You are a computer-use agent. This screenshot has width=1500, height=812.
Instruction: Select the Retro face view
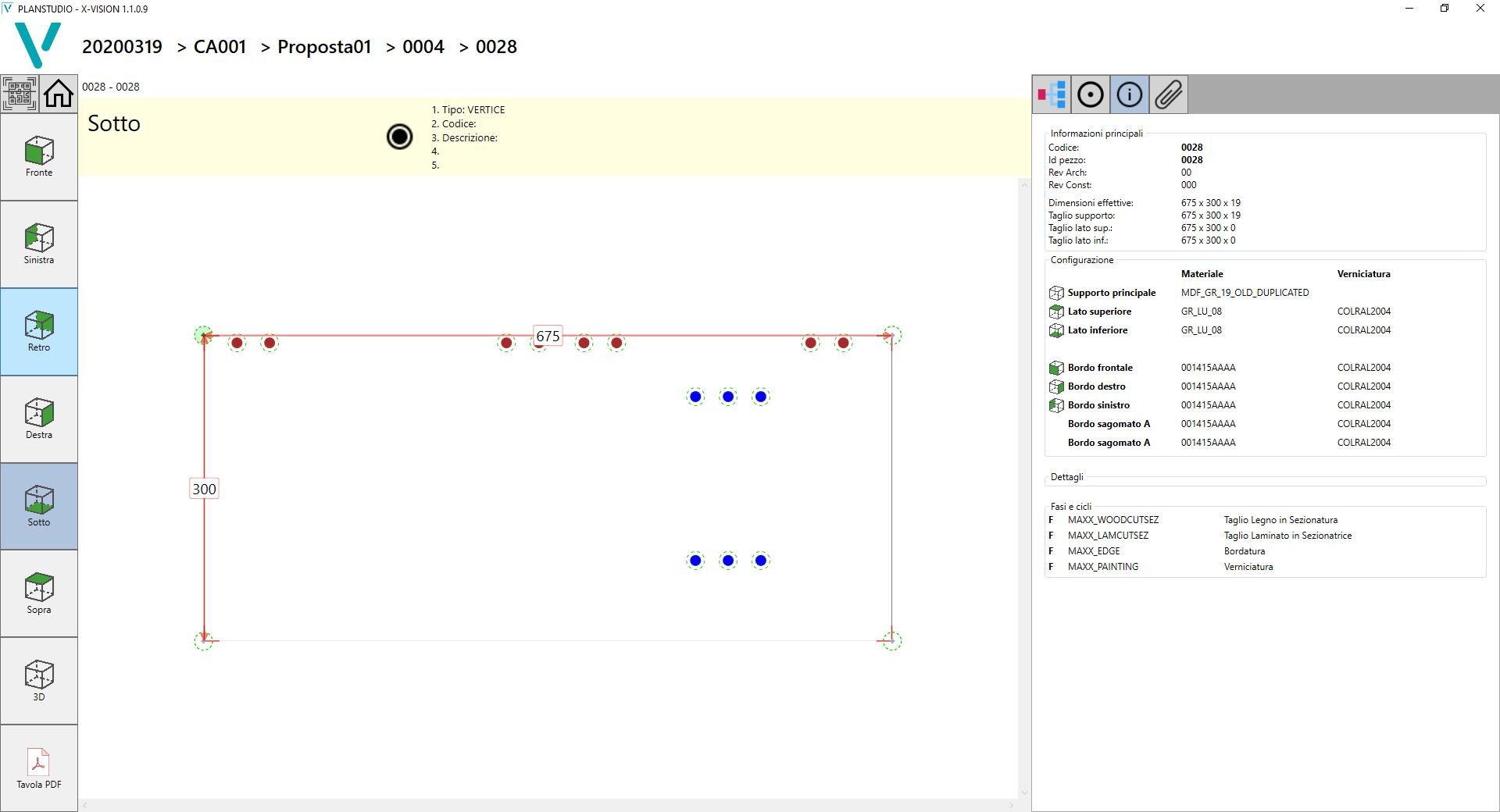pyautogui.click(x=39, y=332)
